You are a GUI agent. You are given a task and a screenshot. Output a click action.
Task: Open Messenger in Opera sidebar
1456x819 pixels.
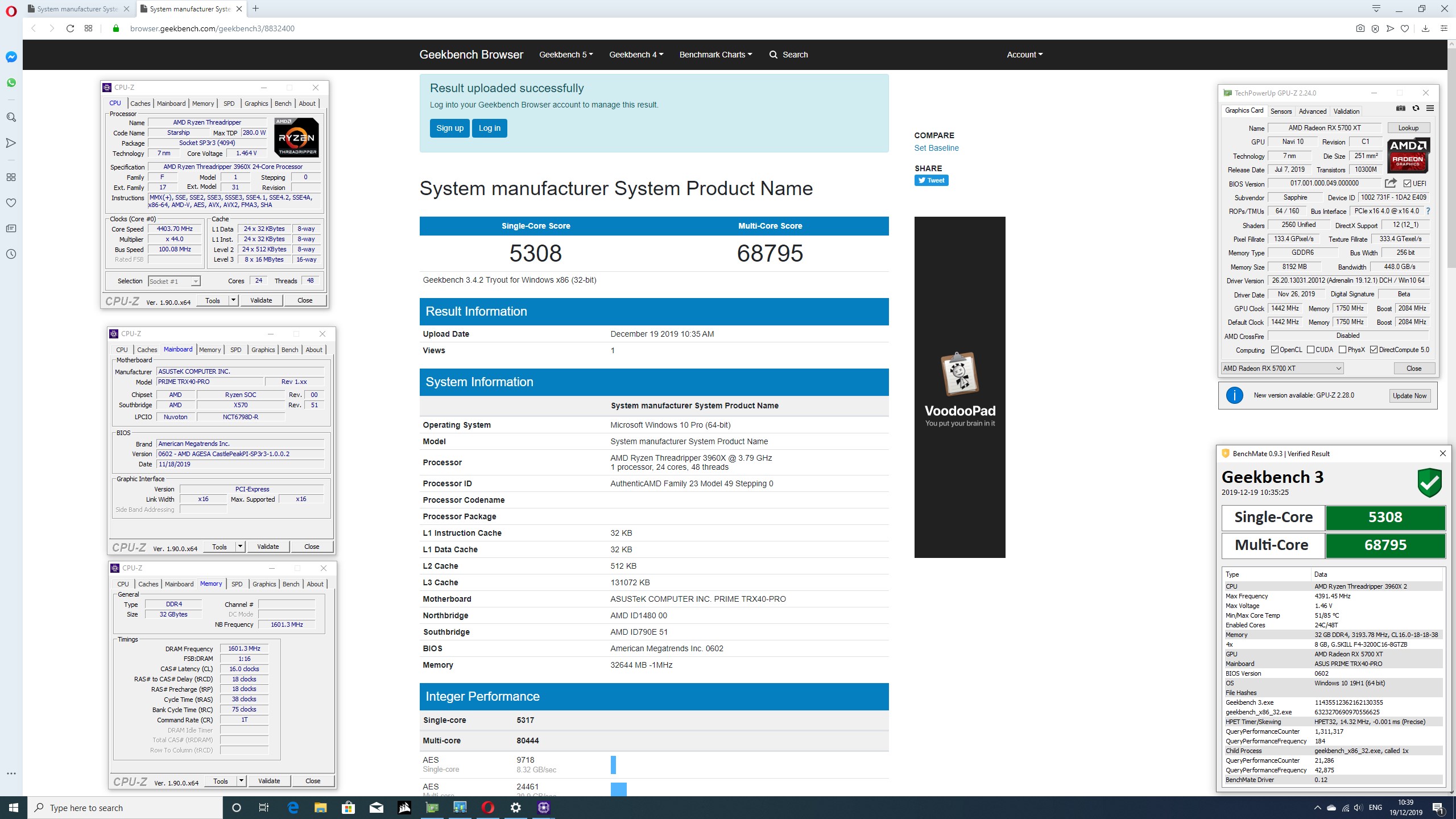click(11, 57)
